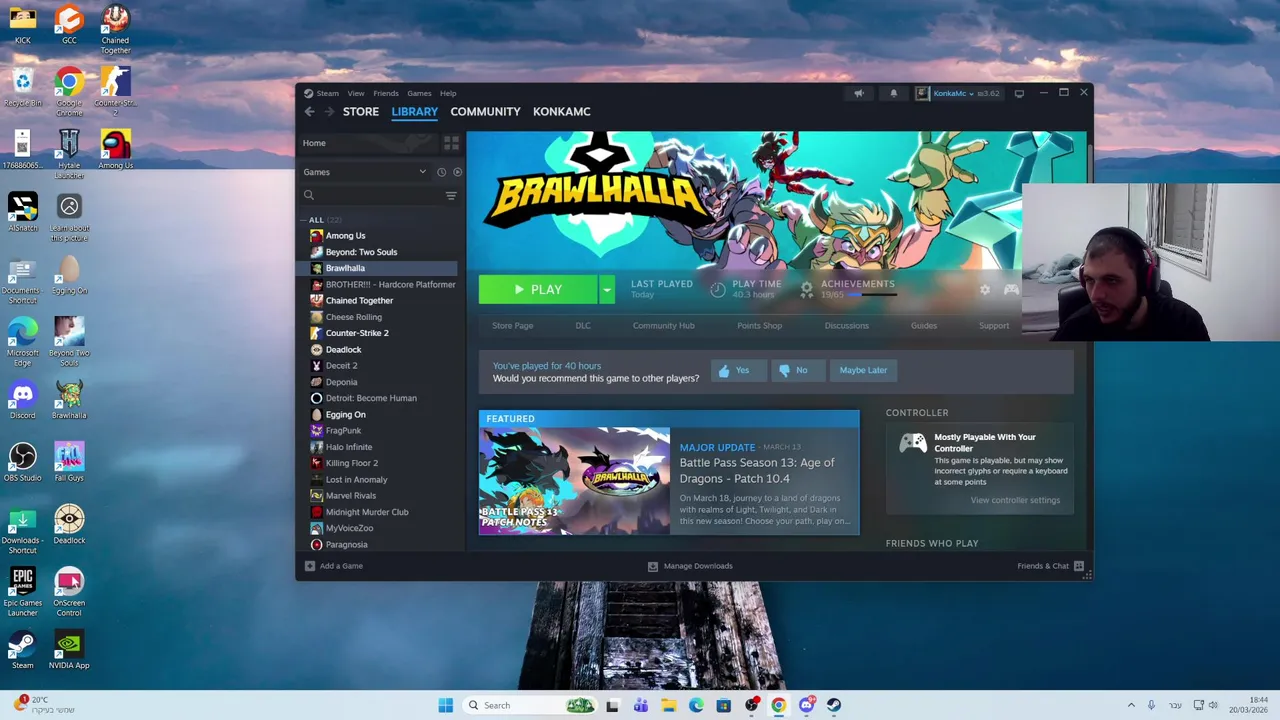The height and width of the screenshot is (720, 1280).
Task: Switch to the COMMUNITY tab
Action: point(485,112)
